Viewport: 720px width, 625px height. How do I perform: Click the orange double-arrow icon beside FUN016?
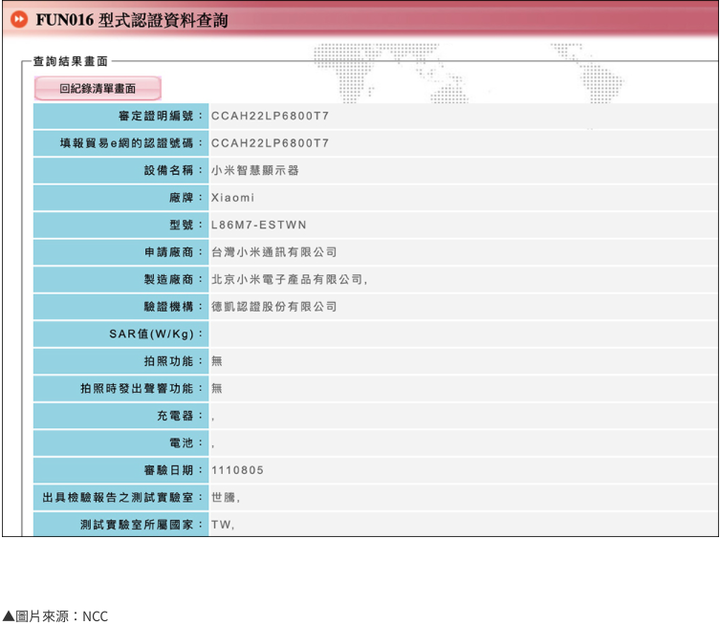coord(19,19)
